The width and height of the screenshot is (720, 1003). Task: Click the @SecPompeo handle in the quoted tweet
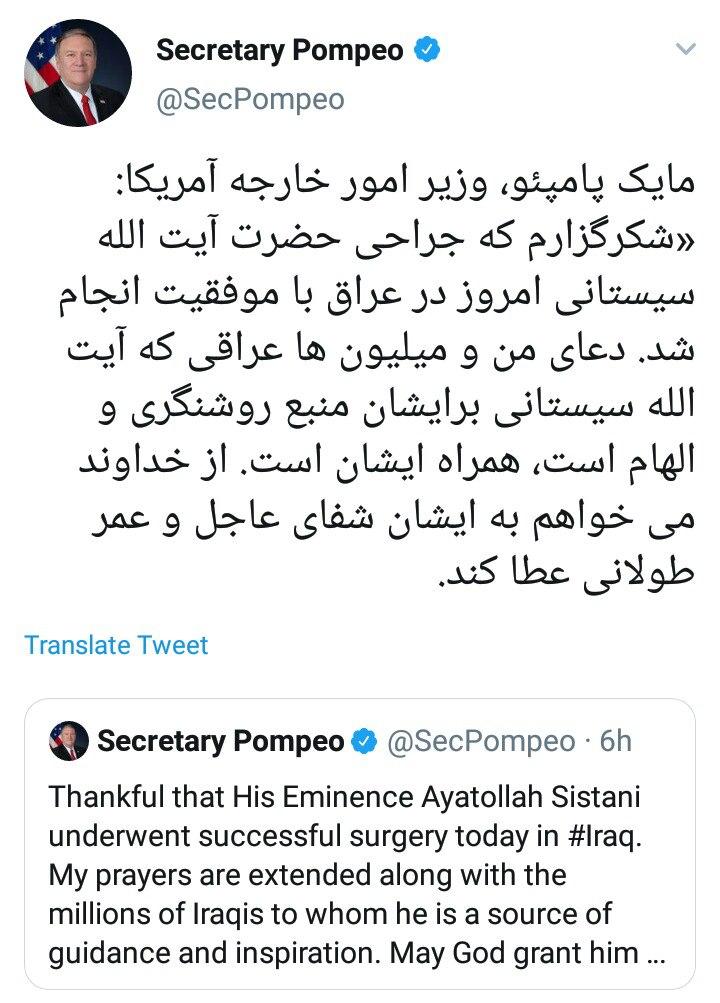pos(481,742)
